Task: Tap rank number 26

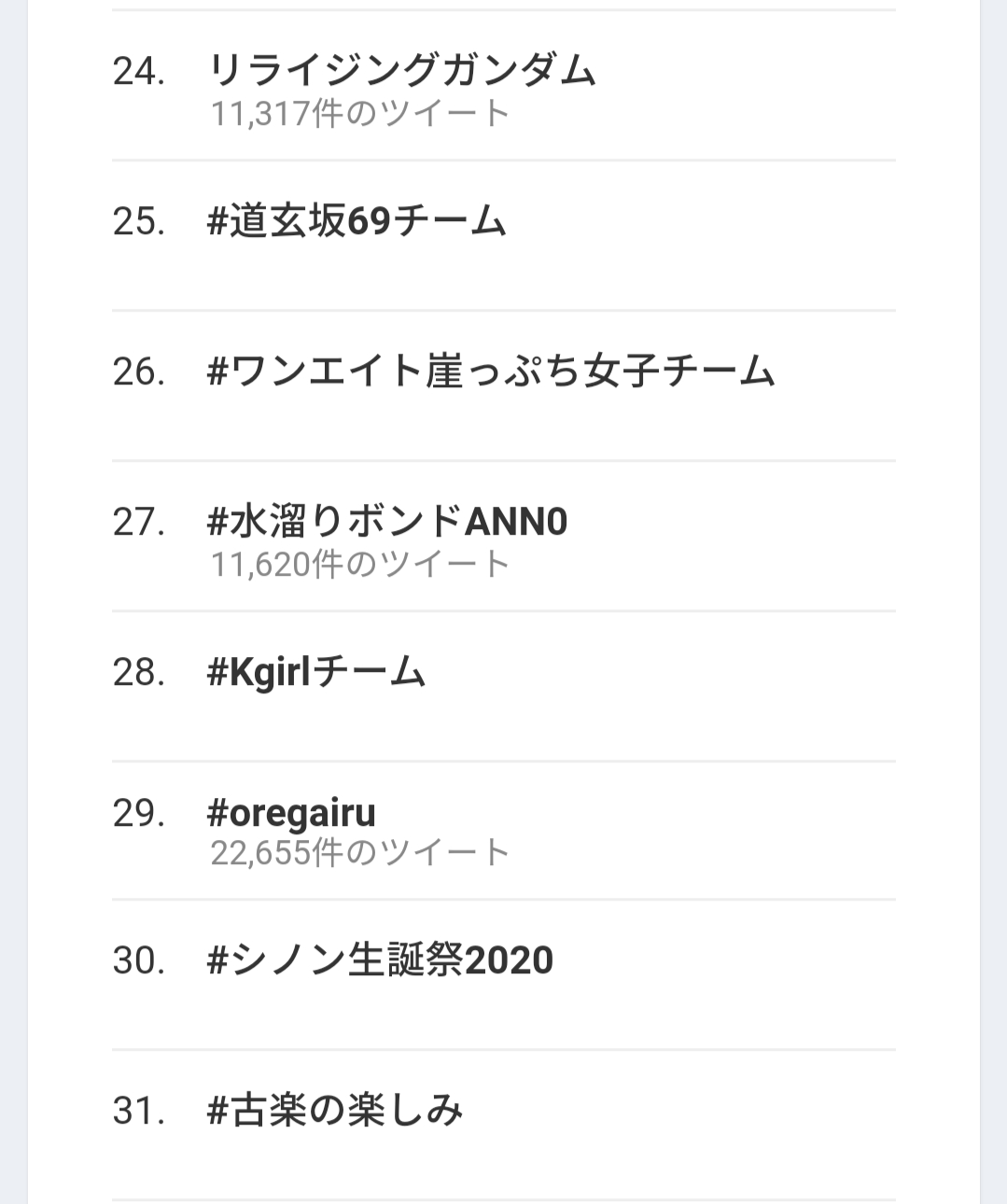Action: click(139, 372)
